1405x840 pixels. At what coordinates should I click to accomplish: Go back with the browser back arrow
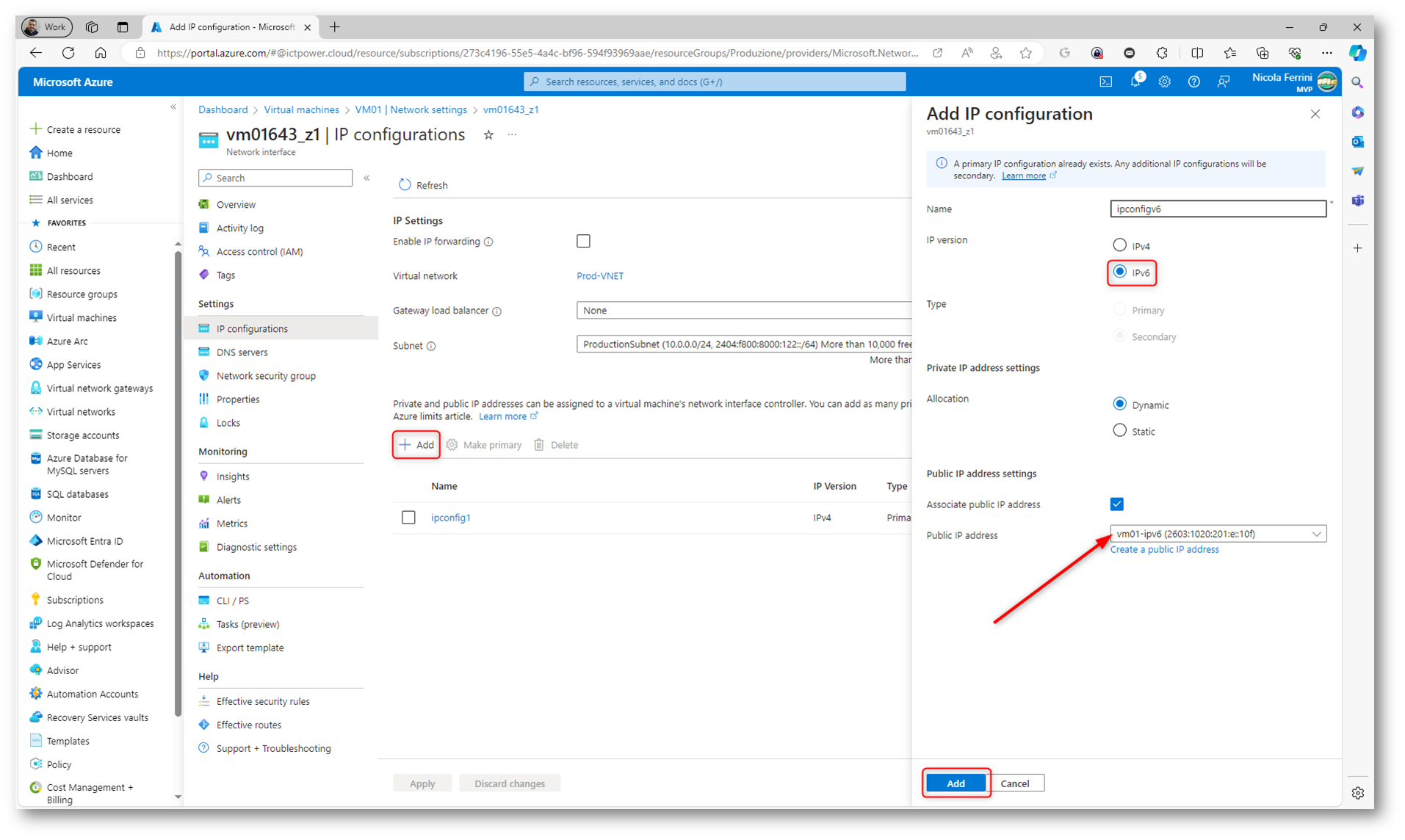click(x=36, y=53)
